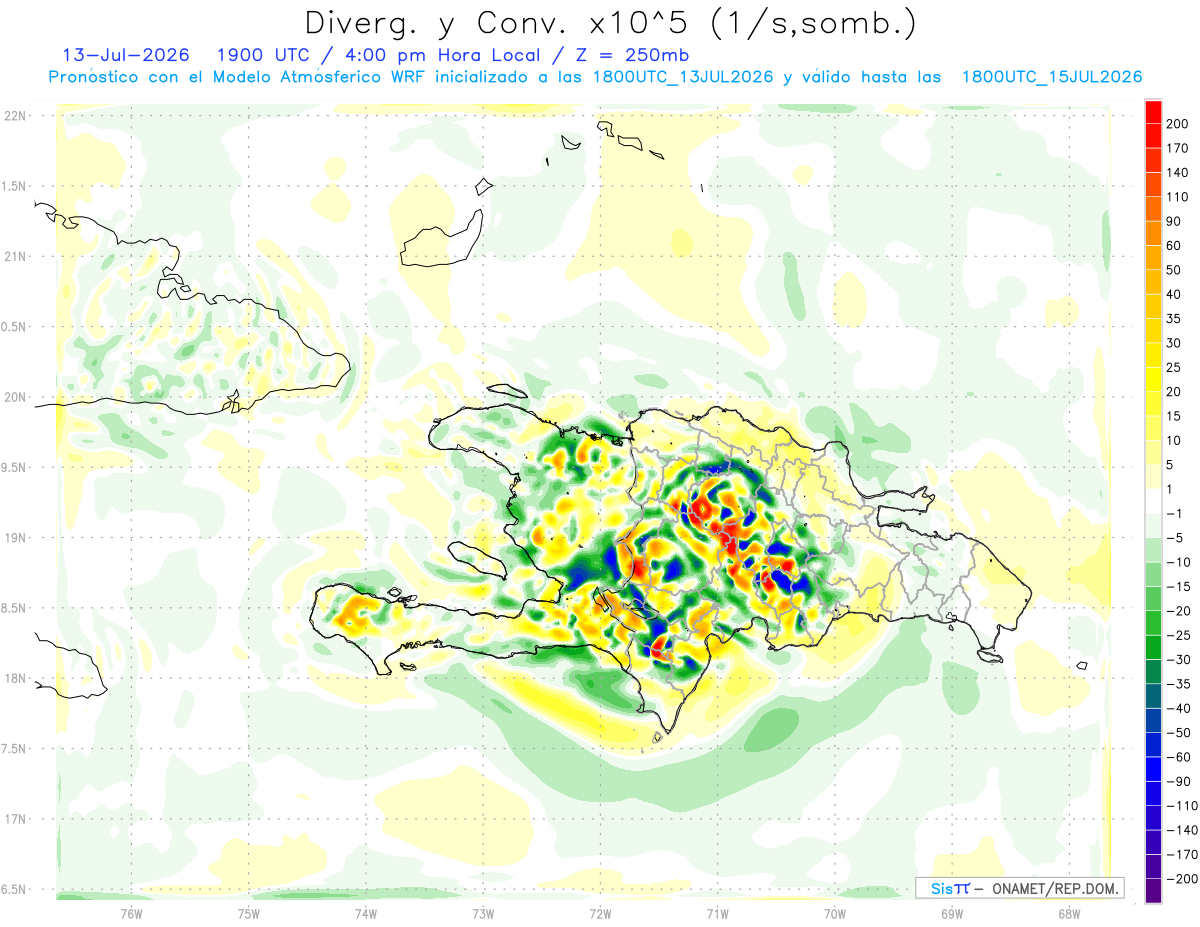Image resolution: width=1200 pixels, height=927 pixels.
Task: Click the '1.5N' latitude tick label
Action: click(x=14, y=186)
